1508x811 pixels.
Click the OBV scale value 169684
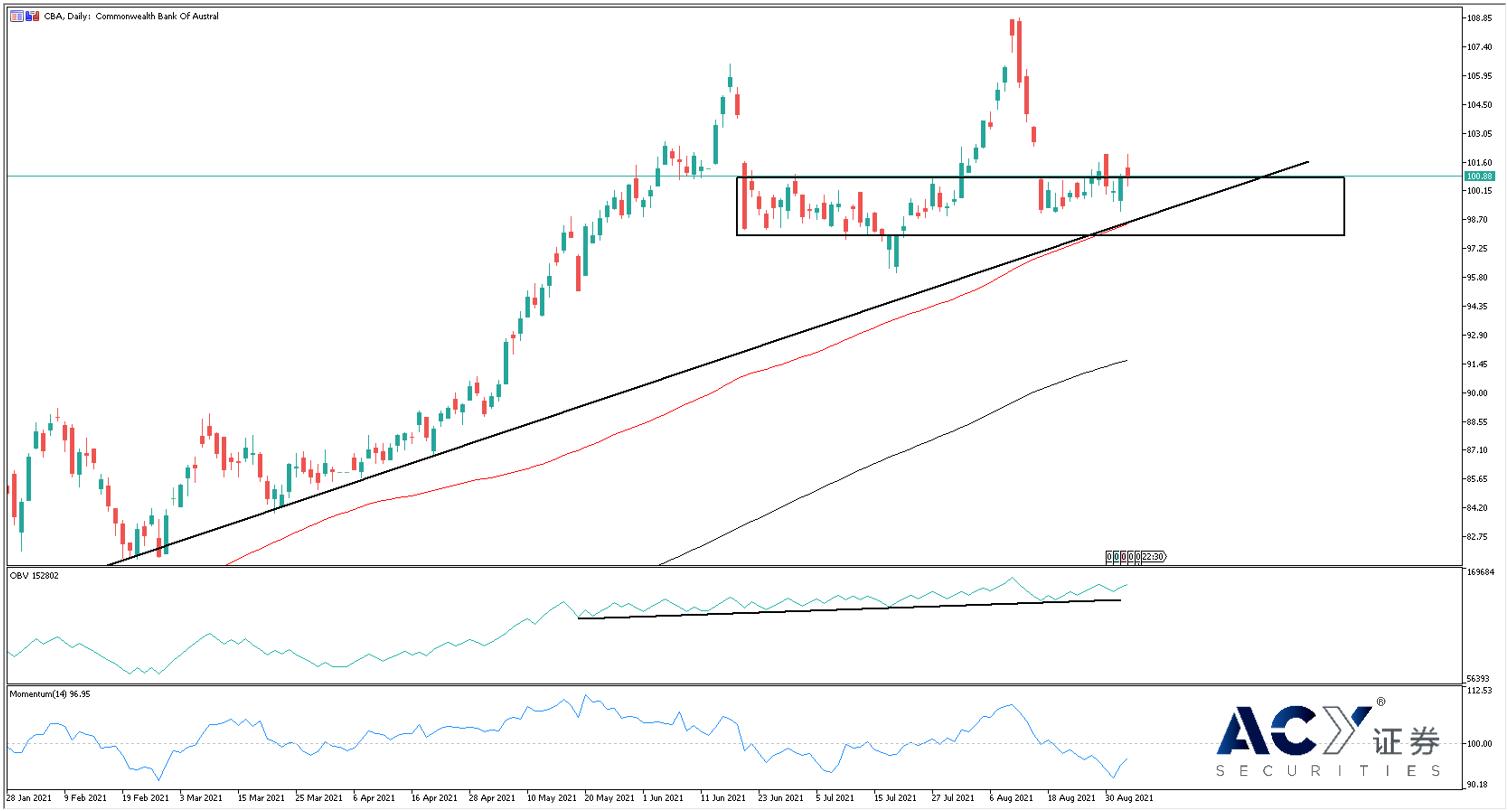point(1481,574)
